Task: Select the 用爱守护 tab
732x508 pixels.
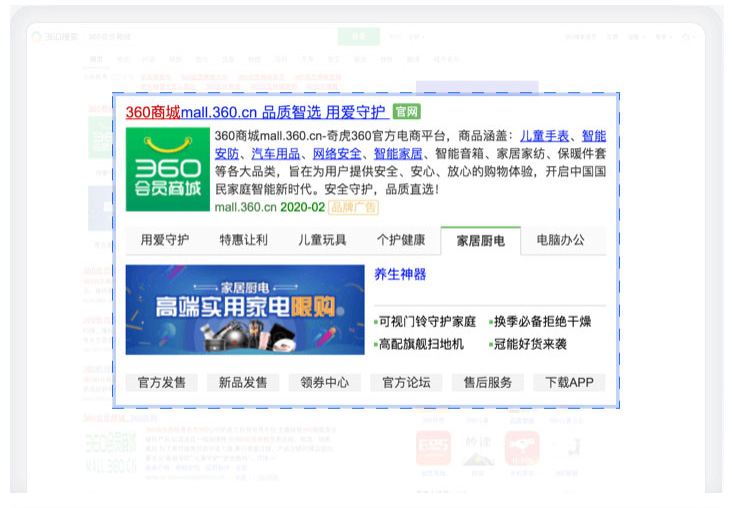Action: pos(165,241)
